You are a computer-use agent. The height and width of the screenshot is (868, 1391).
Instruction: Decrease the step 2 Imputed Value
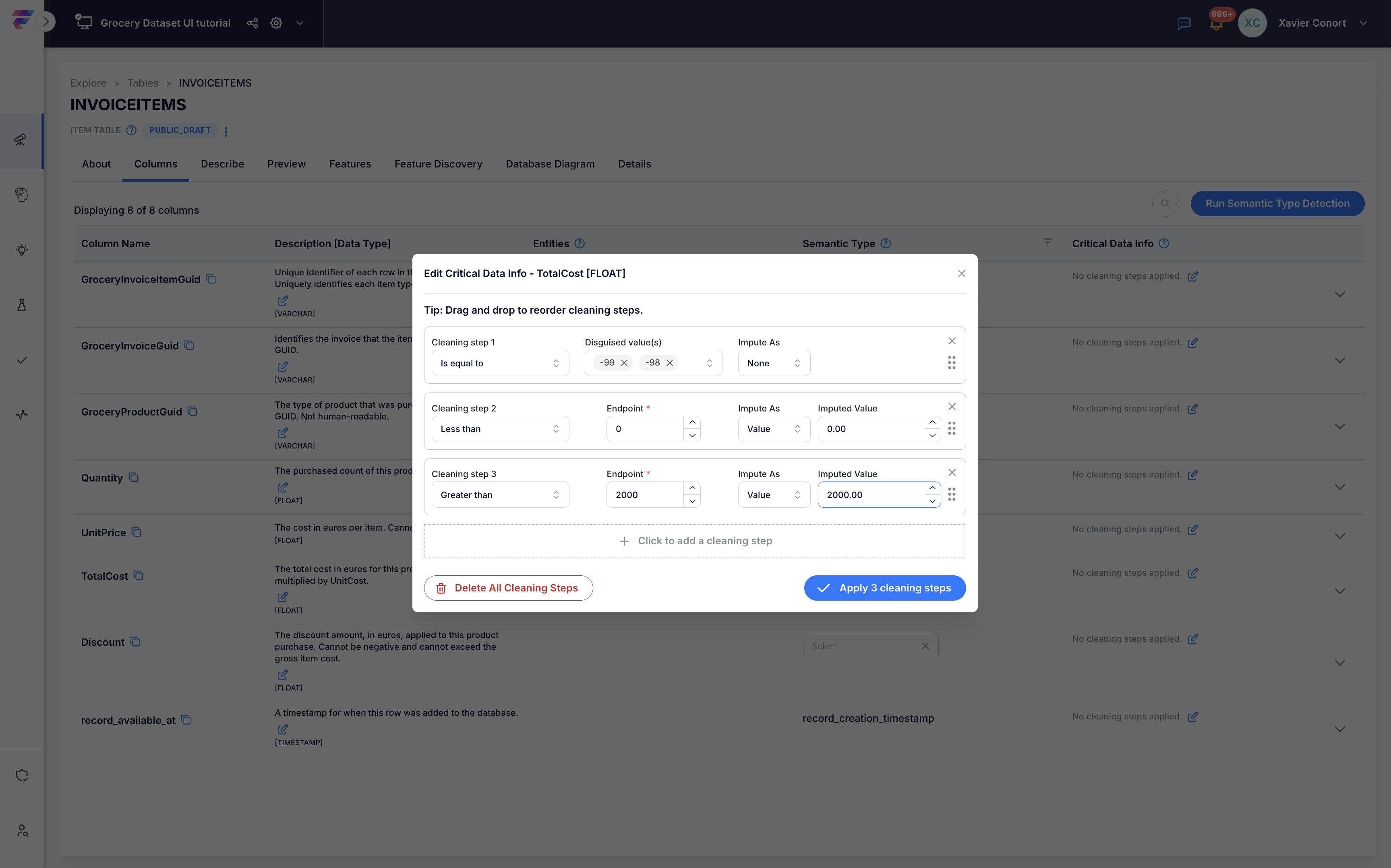point(932,436)
